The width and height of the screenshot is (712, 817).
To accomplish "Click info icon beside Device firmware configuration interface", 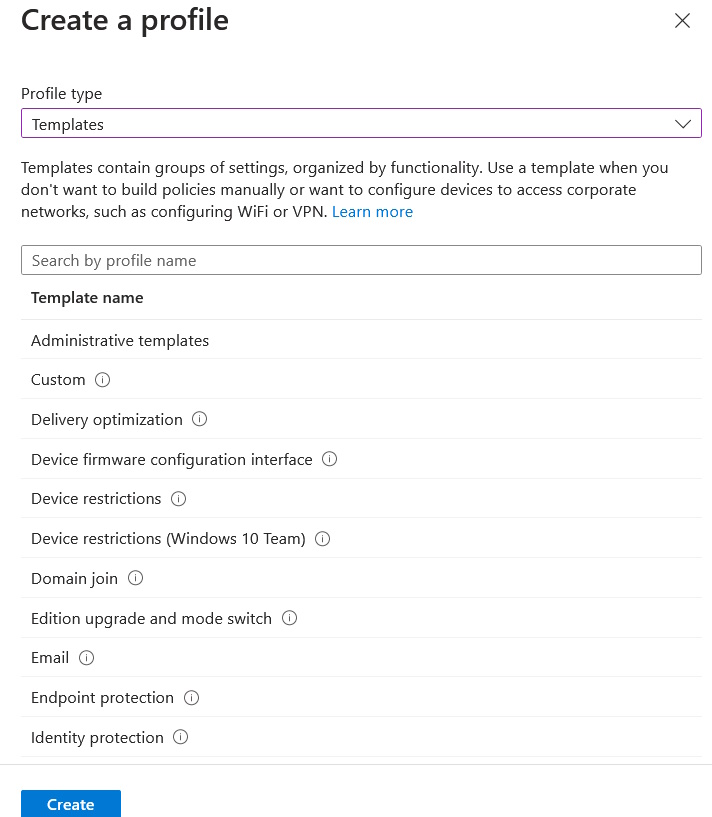I will (x=329, y=460).
